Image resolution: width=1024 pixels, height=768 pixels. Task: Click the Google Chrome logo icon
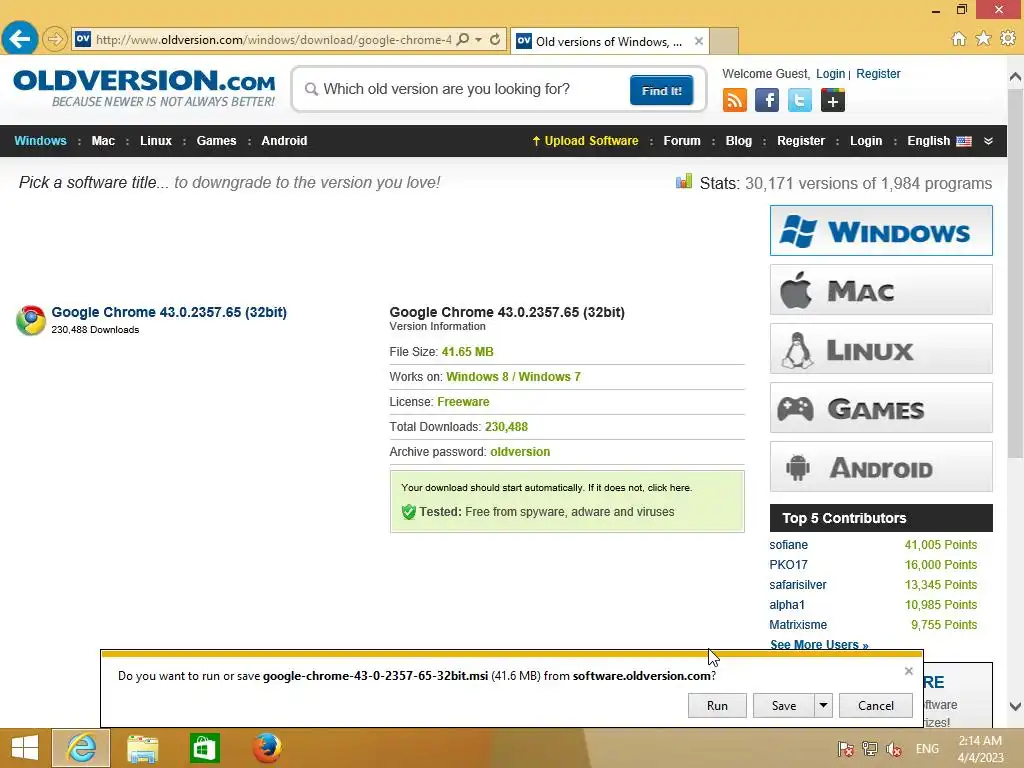31,320
